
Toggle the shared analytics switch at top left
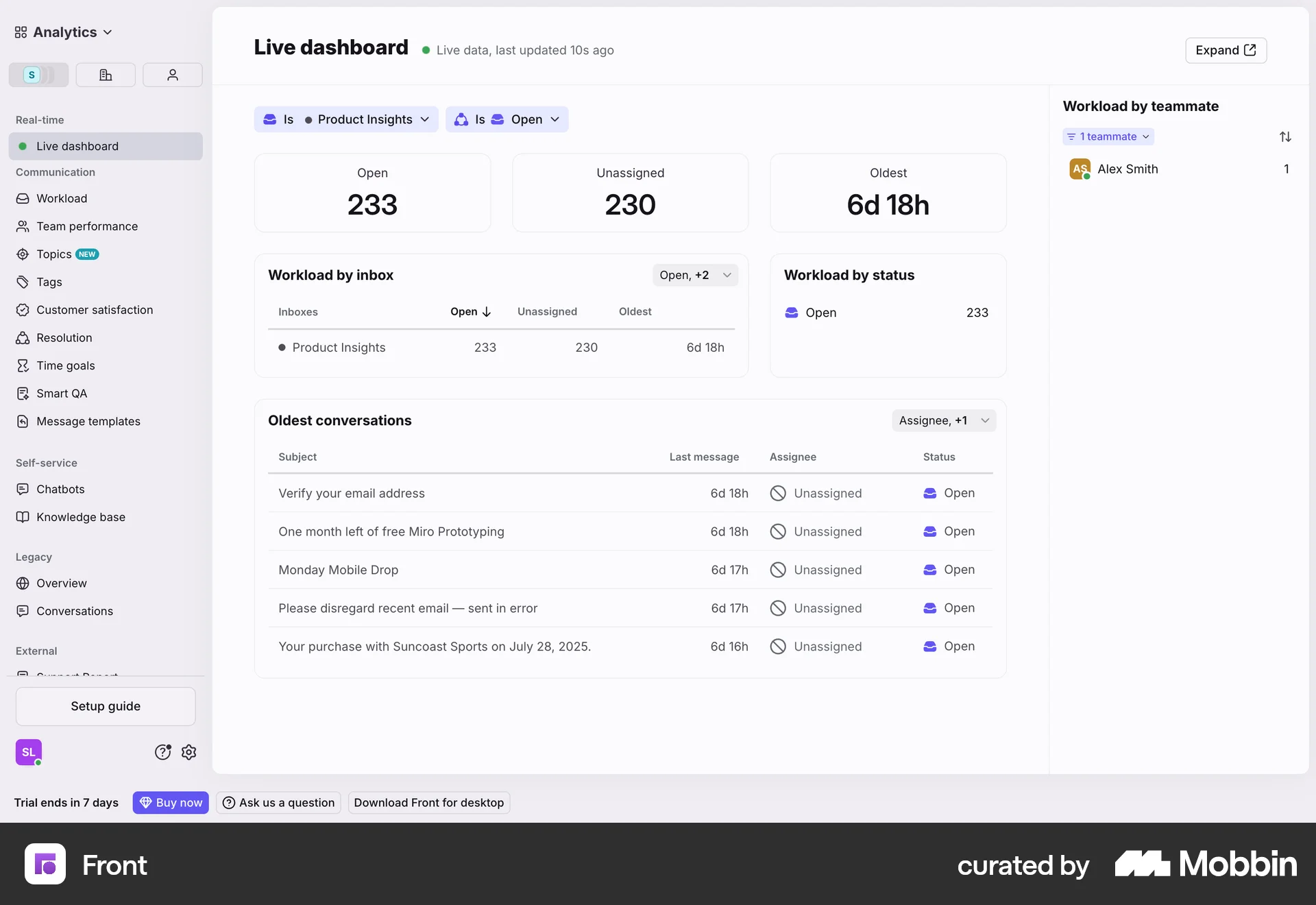38,75
